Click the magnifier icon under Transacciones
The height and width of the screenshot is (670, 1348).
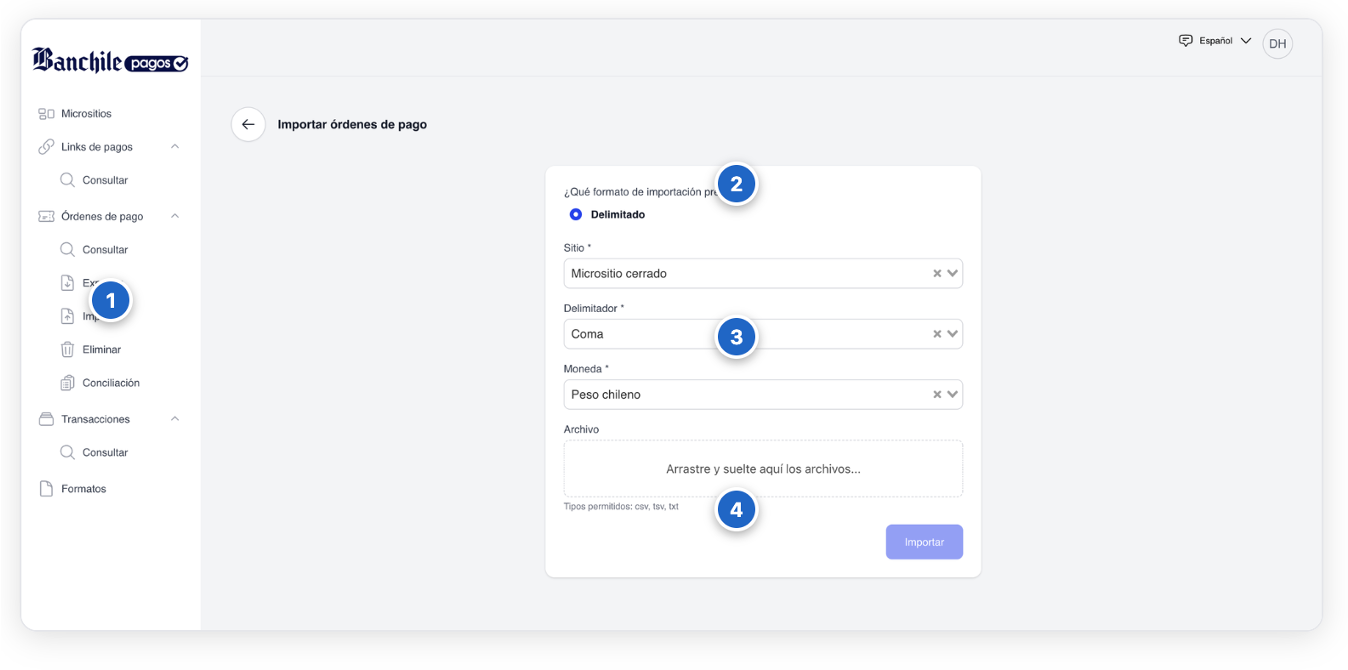tap(67, 452)
